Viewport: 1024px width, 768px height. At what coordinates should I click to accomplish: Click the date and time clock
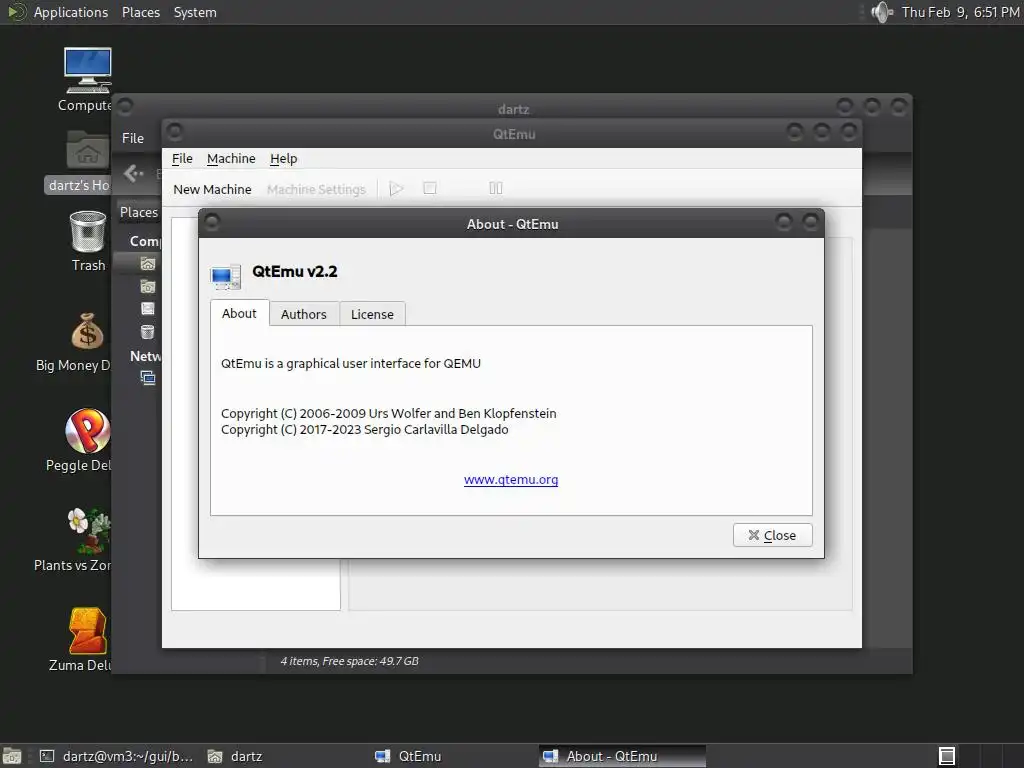pos(960,12)
